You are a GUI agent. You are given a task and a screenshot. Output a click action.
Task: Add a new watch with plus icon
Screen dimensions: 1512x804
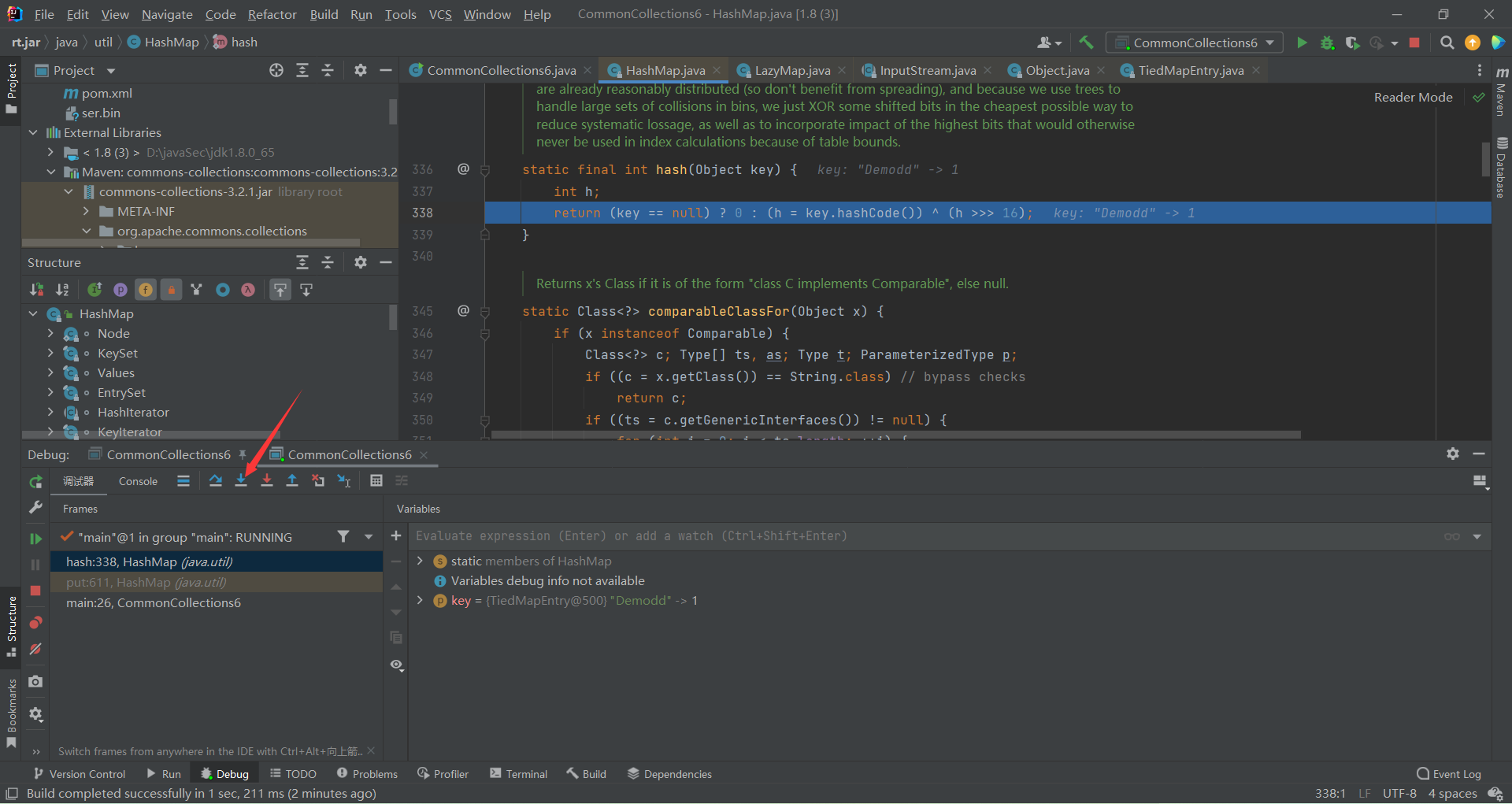[x=396, y=536]
